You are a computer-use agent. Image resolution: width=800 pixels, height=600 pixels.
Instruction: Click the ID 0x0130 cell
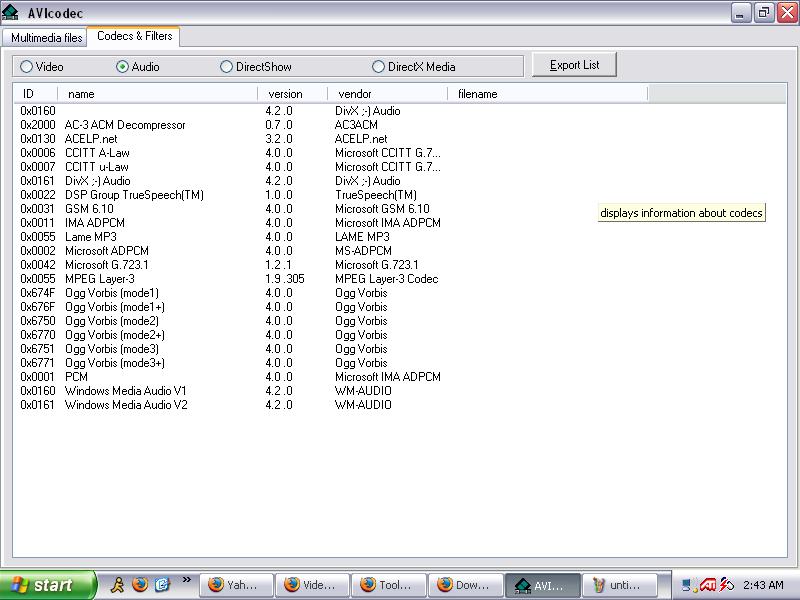pos(38,139)
